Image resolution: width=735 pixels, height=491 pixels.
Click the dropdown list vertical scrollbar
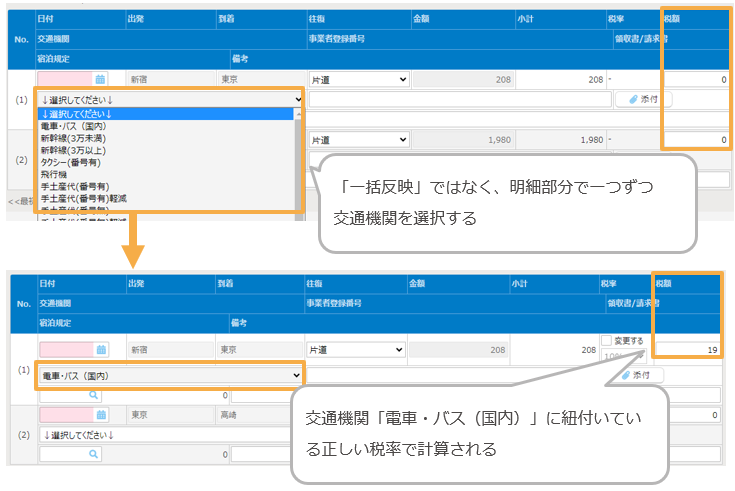(x=298, y=160)
